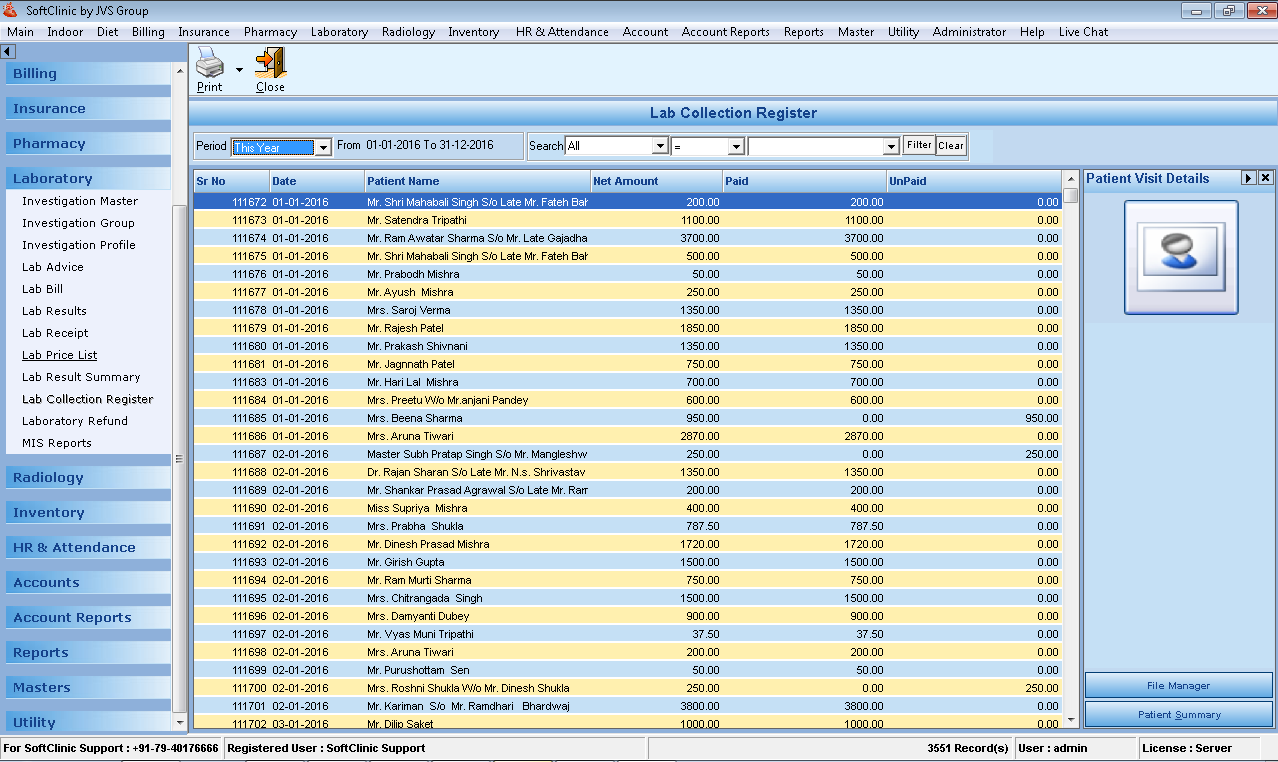Close the Patient Visit Details panel

(x=1265, y=178)
